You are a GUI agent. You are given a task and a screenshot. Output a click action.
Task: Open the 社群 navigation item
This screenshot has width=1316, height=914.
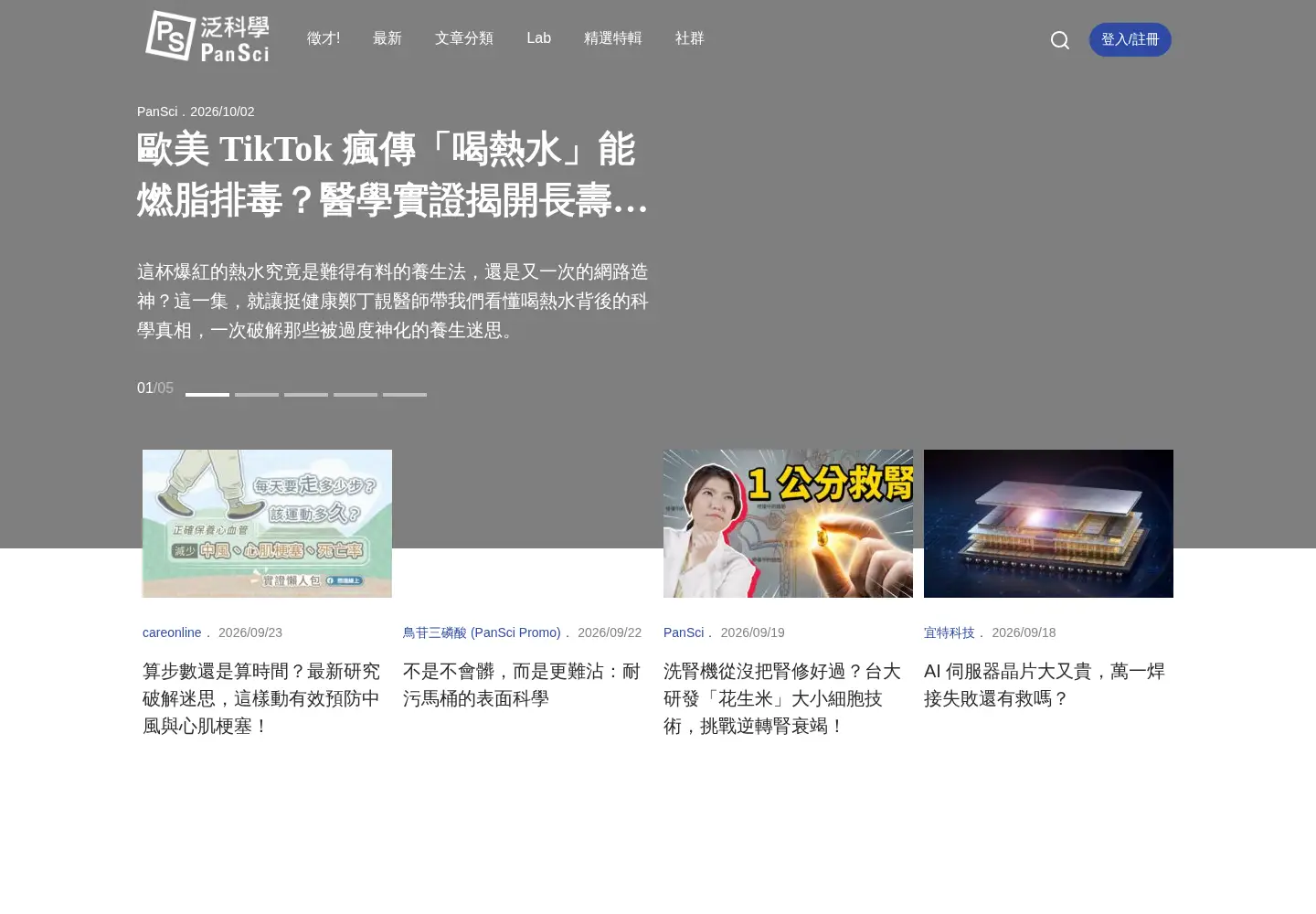click(690, 38)
